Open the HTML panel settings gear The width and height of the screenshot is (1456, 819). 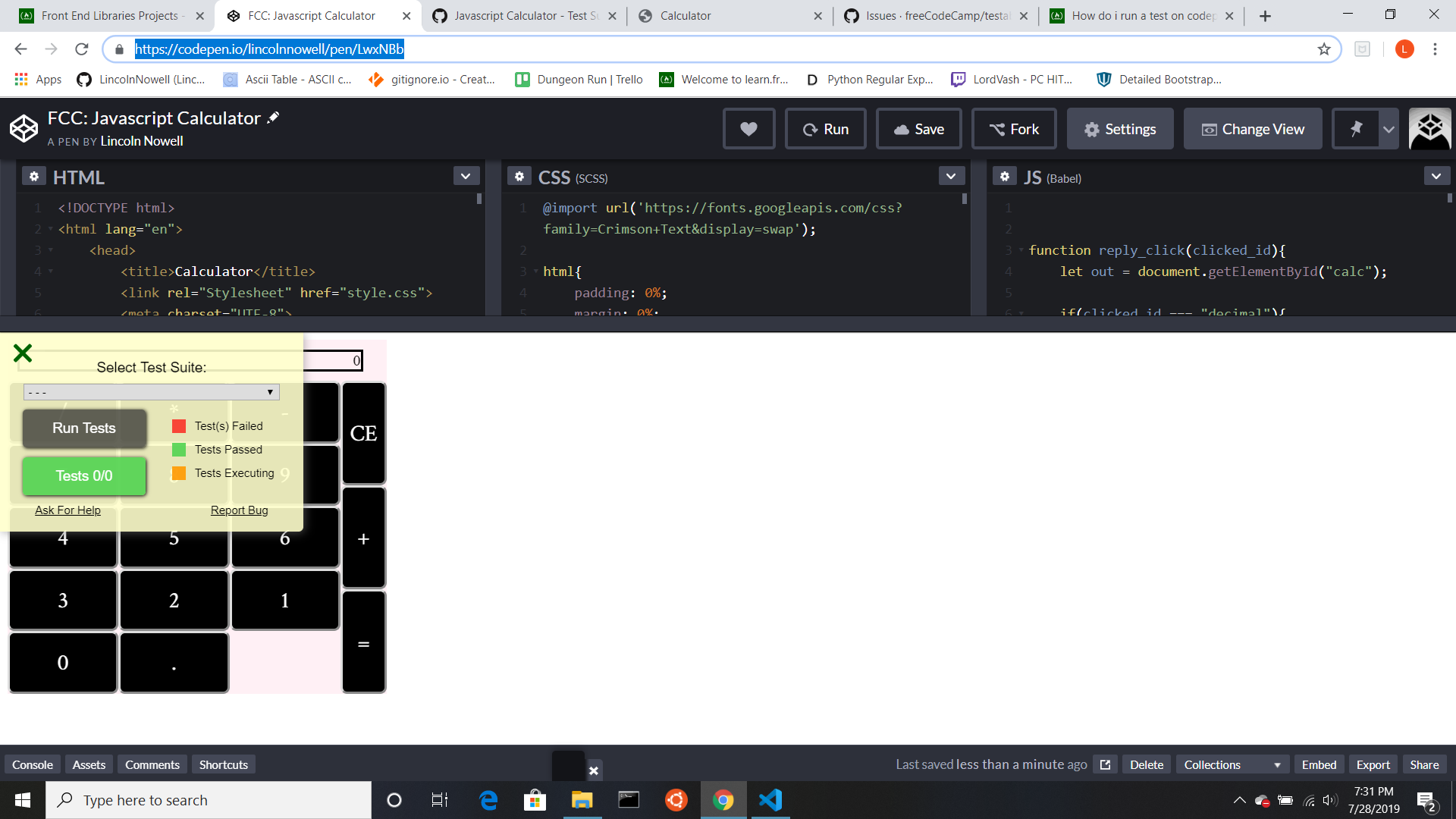[34, 175]
